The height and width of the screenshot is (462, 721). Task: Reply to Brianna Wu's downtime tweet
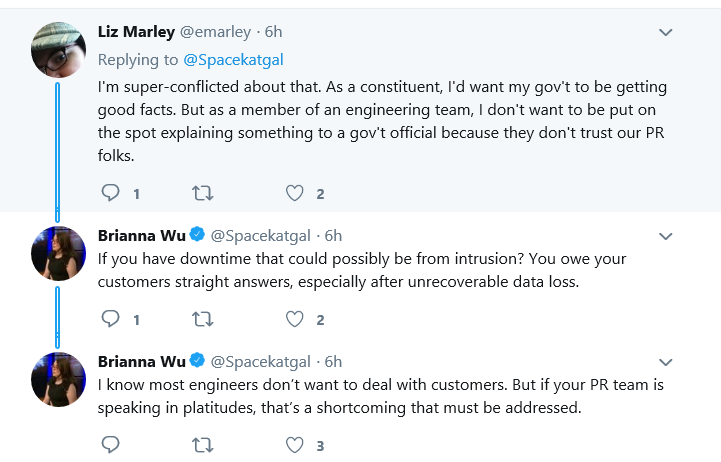tap(110, 319)
